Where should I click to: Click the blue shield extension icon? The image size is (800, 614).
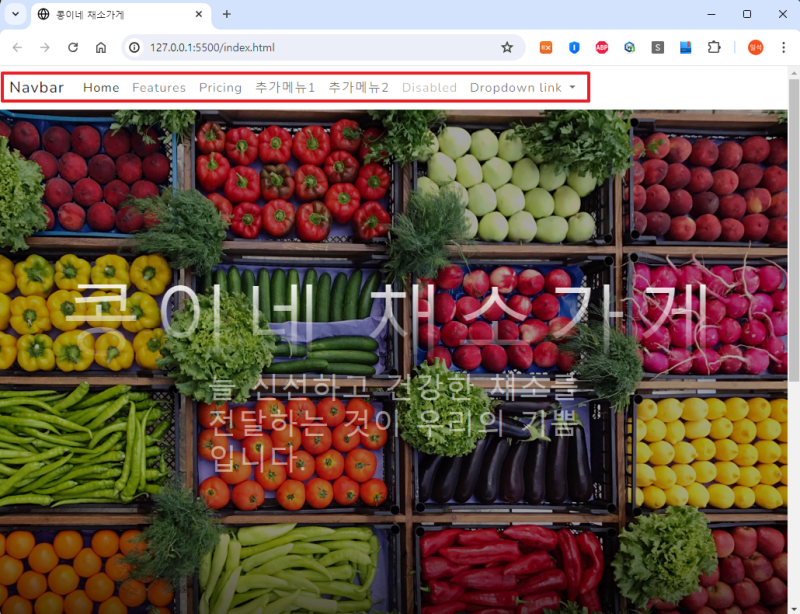[574, 47]
